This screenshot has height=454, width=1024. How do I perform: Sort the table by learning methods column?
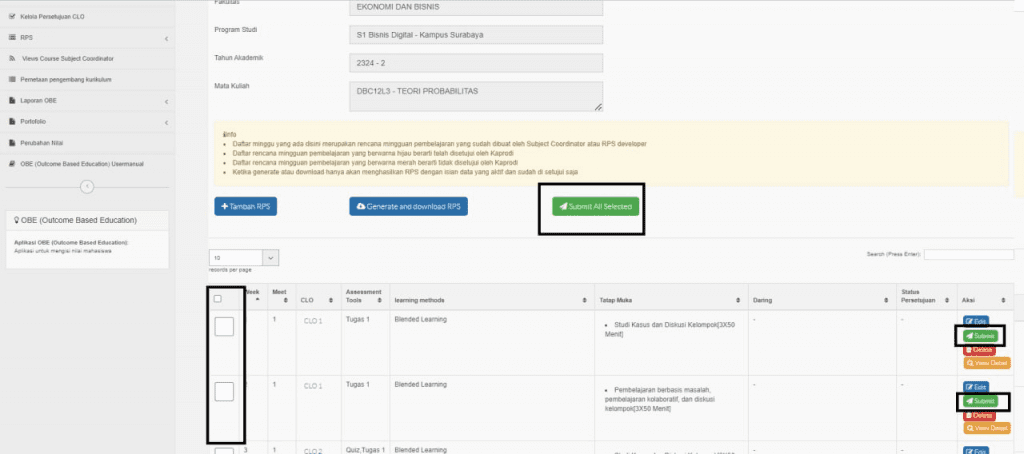(585, 299)
